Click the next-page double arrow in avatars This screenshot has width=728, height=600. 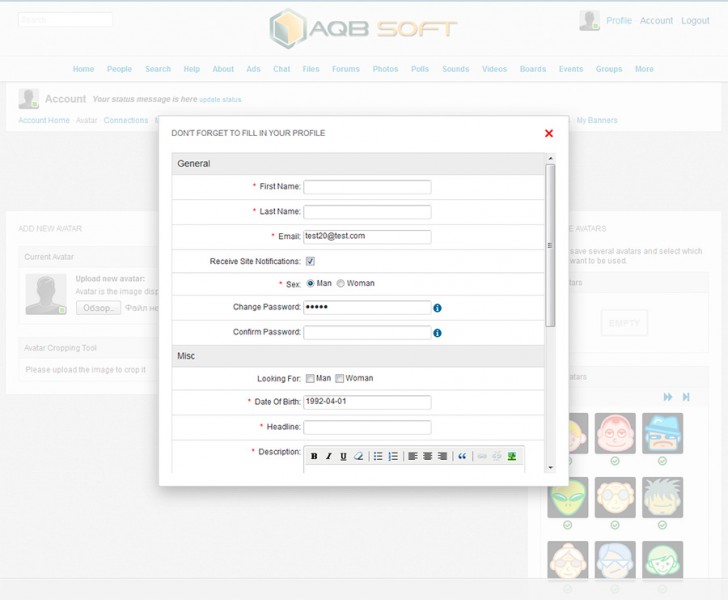pyautogui.click(x=668, y=397)
